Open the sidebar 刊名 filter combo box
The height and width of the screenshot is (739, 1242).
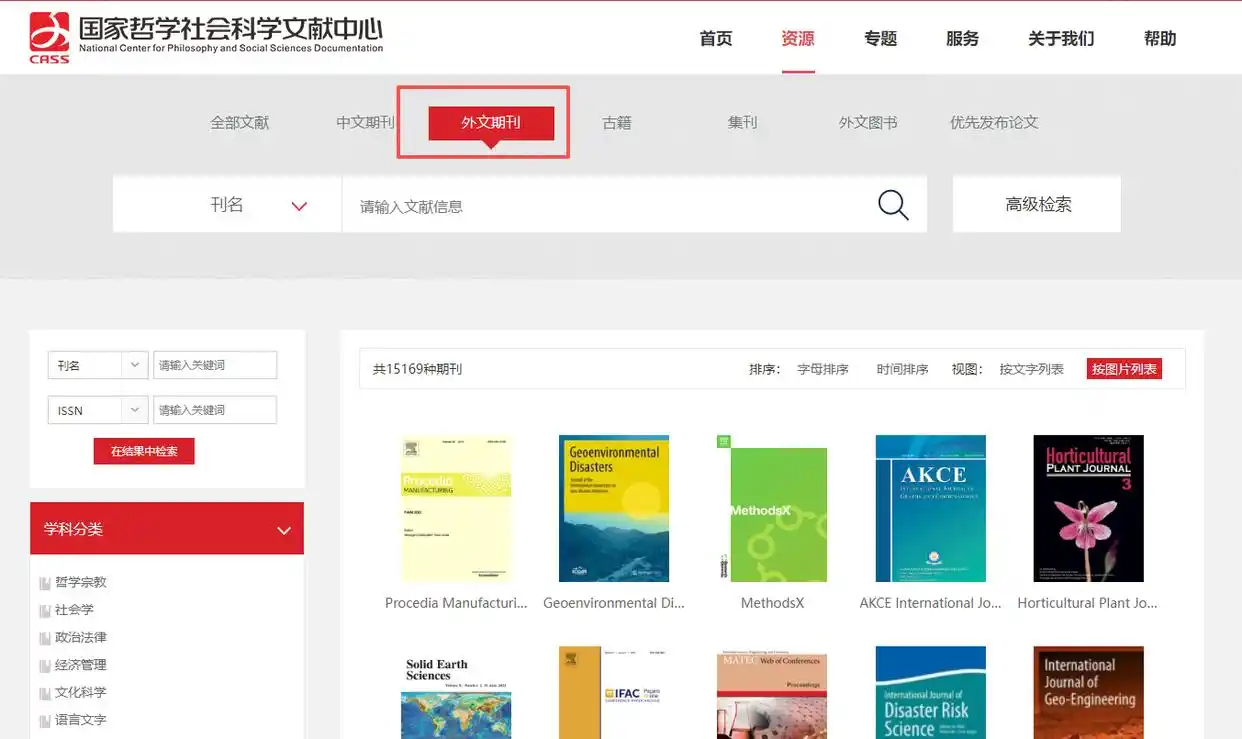(x=98, y=365)
